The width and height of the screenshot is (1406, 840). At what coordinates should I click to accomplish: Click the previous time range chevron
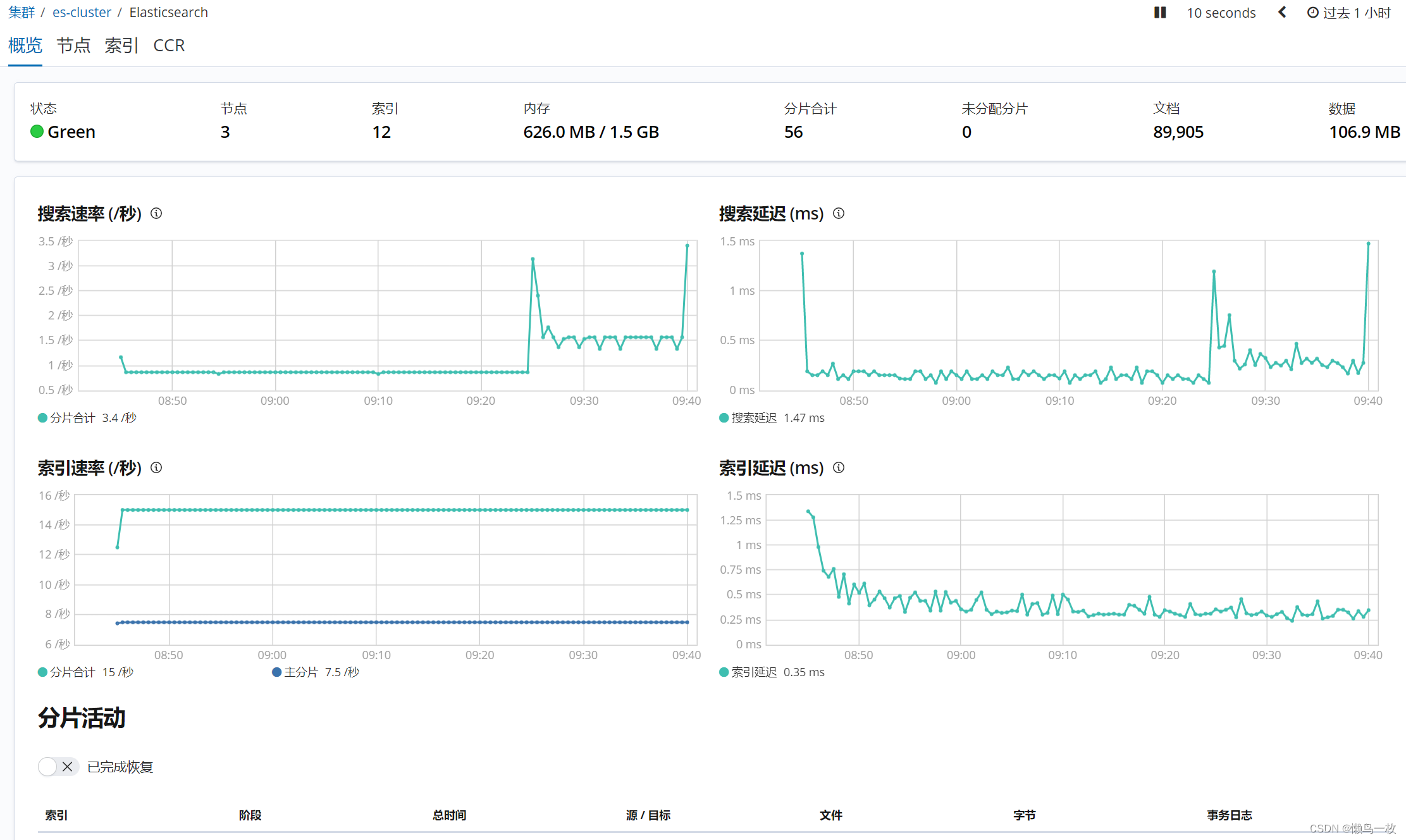pyautogui.click(x=1282, y=13)
